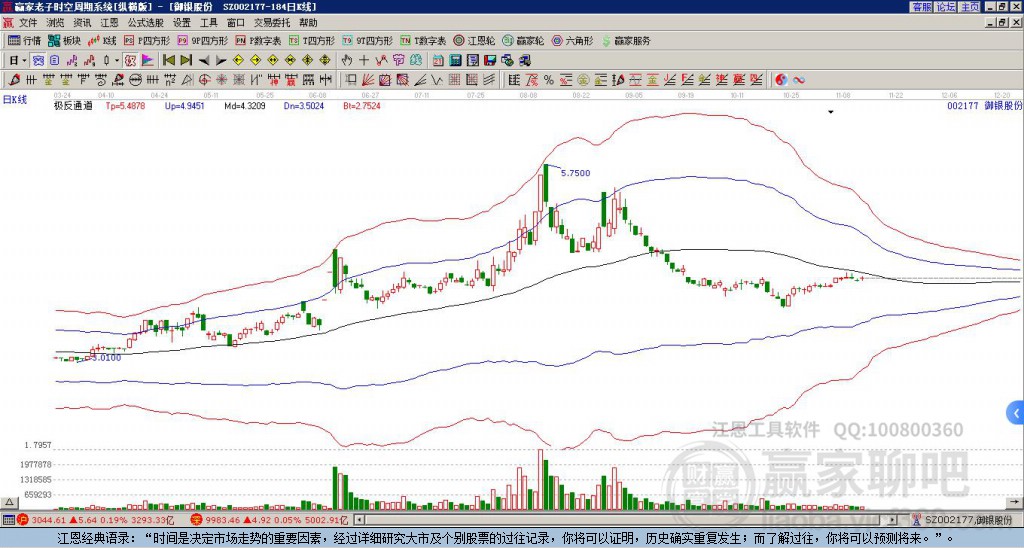This screenshot has height=548, width=1024.
Task: Click the 日K线 label
Action: (15, 99)
